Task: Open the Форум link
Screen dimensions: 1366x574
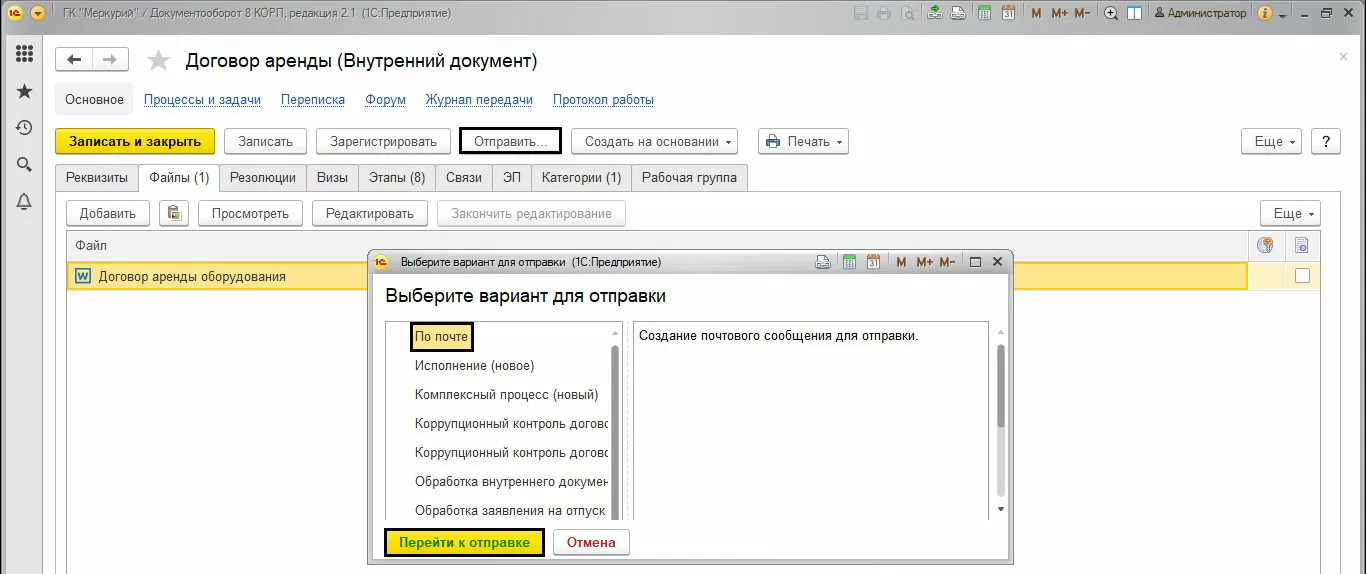Action: click(385, 100)
